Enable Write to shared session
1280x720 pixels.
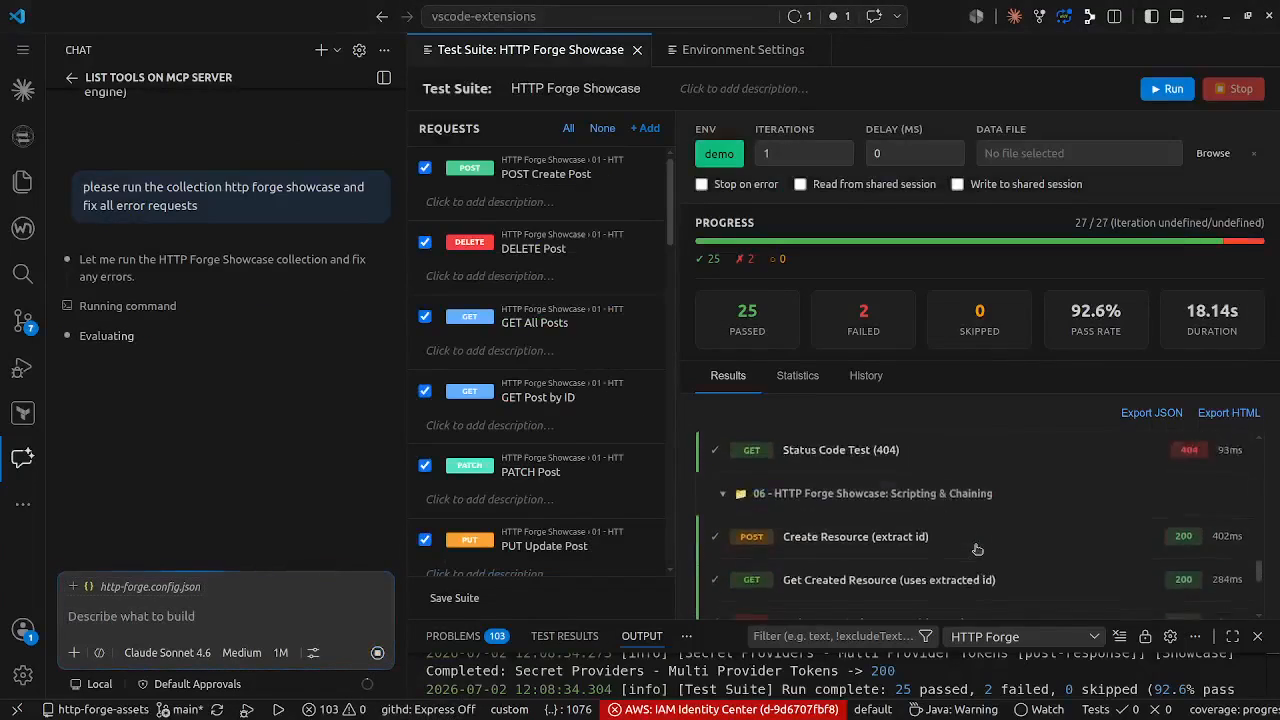pos(957,184)
